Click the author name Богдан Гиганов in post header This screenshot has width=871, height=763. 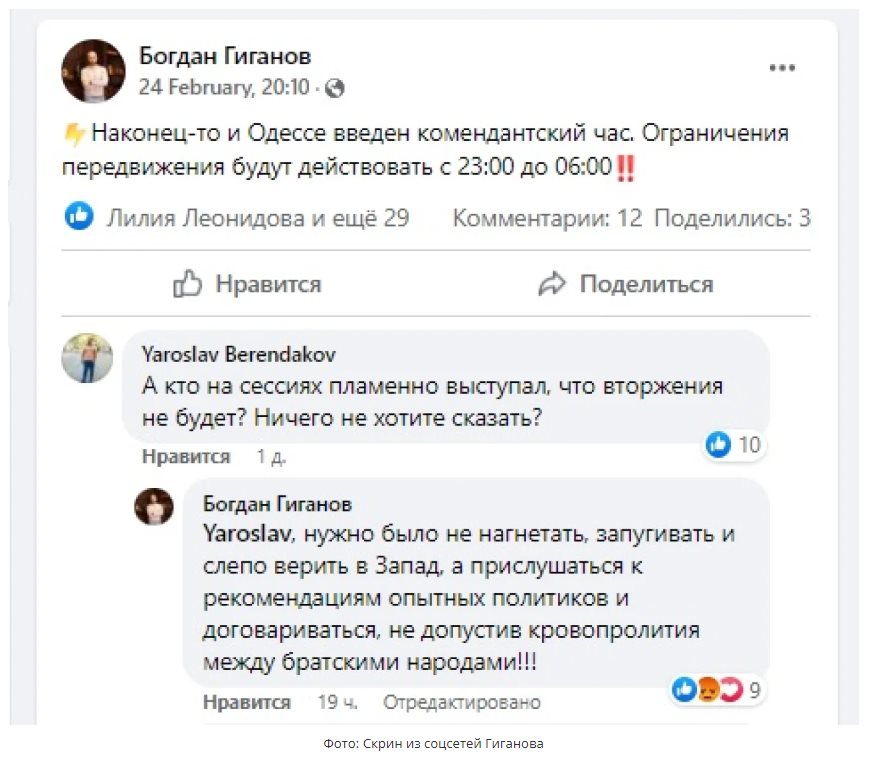tap(225, 56)
